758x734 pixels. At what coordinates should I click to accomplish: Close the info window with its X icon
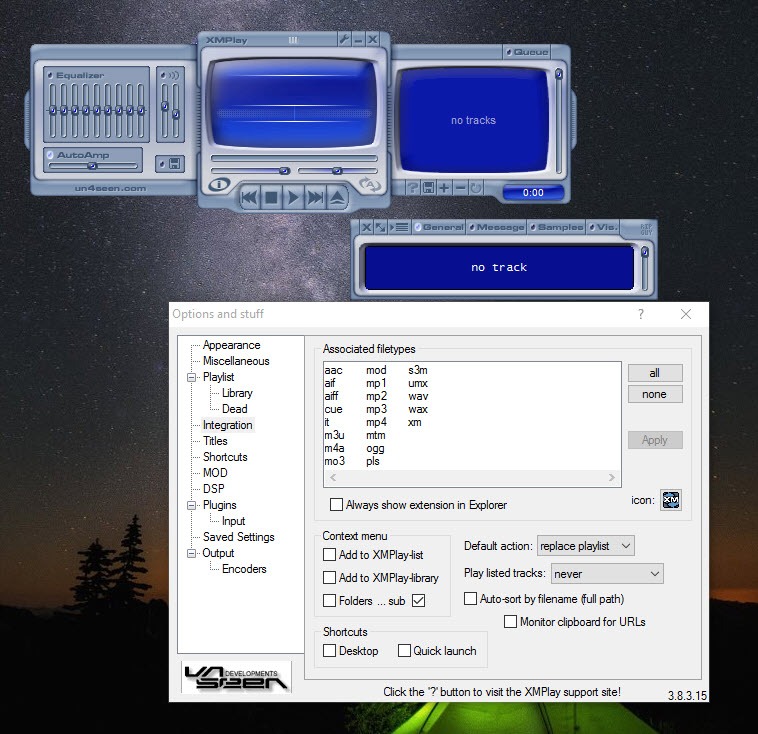tap(367, 227)
